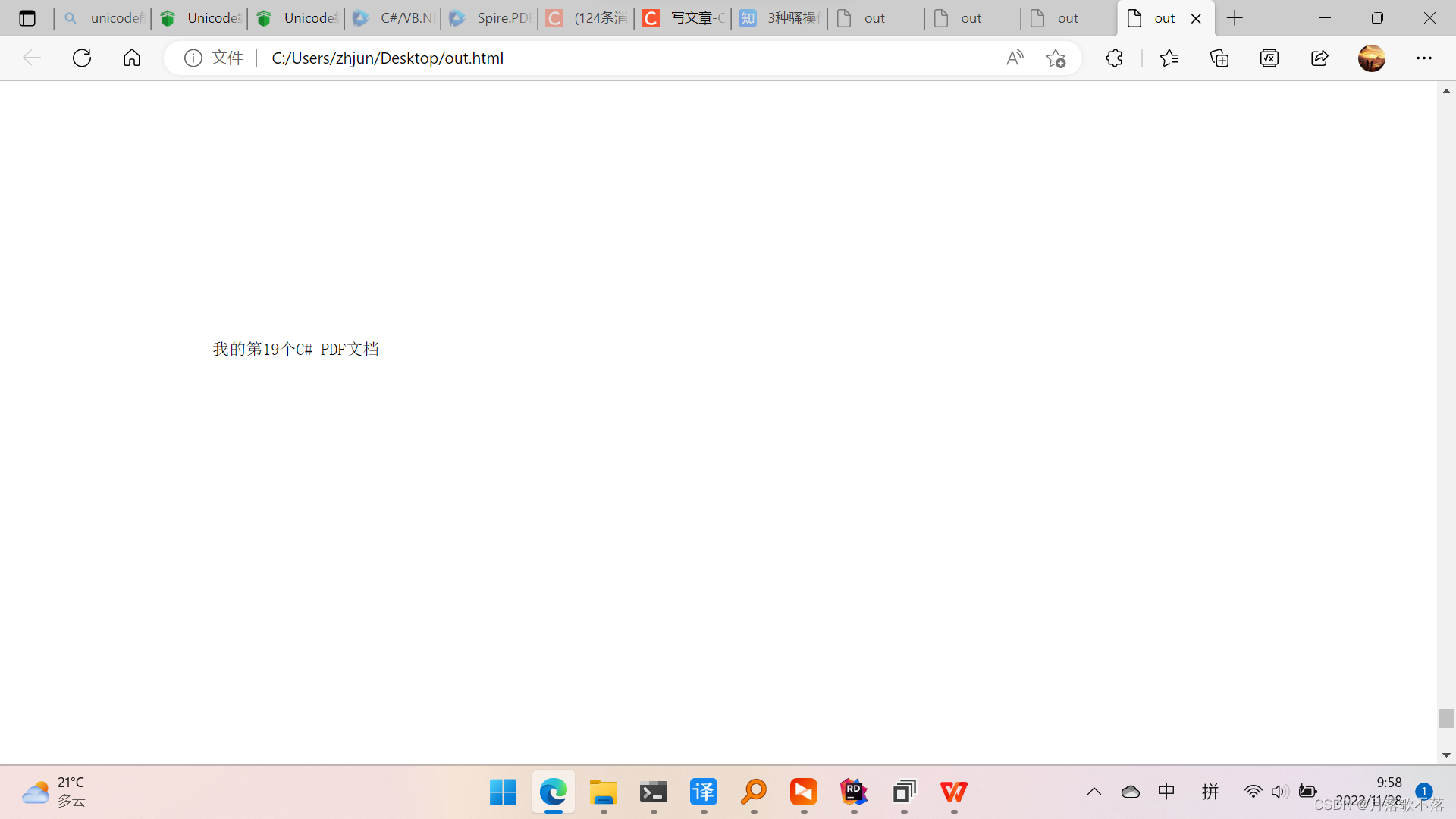Viewport: 1456px width, 819px height.
Task: Open WPS Office from the taskbar
Action: (954, 792)
